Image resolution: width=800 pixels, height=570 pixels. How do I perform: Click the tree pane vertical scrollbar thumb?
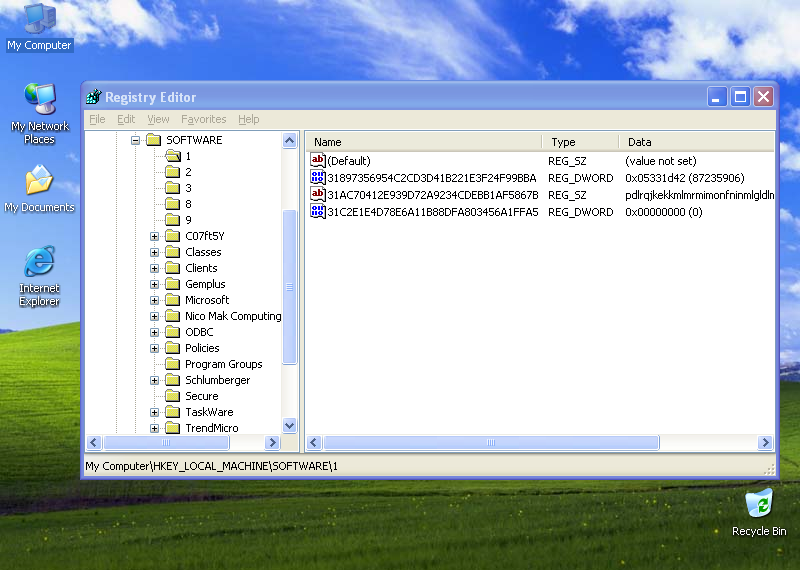(x=289, y=287)
